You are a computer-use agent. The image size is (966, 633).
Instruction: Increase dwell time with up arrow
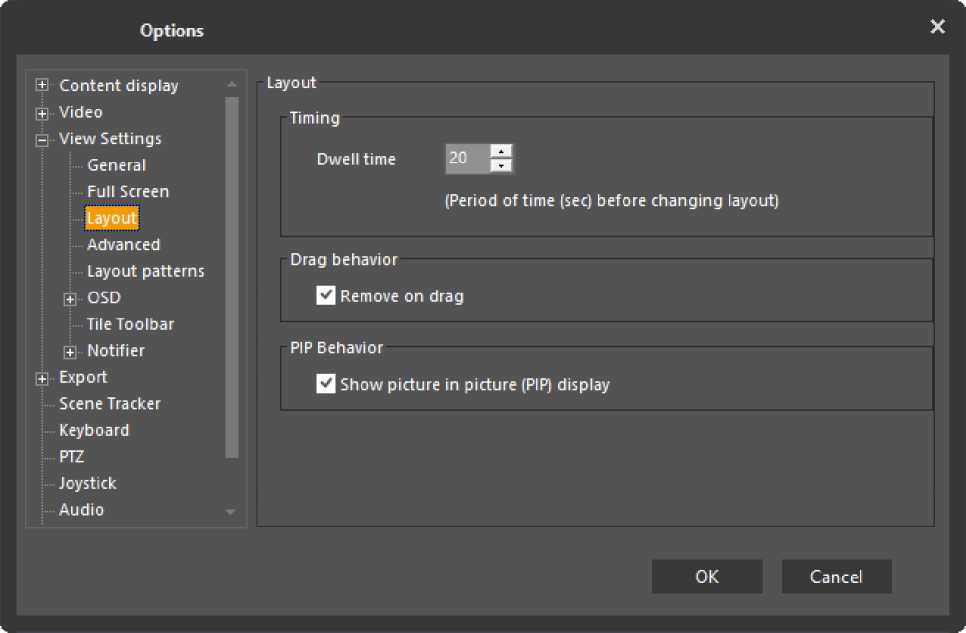coord(502,151)
